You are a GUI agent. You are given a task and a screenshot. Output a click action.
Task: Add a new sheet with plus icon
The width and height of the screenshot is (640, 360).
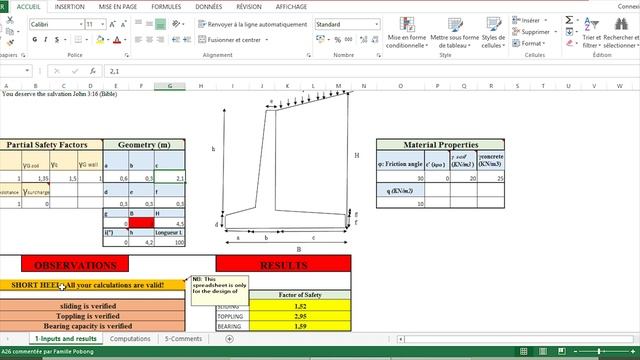pyautogui.click(x=229, y=339)
